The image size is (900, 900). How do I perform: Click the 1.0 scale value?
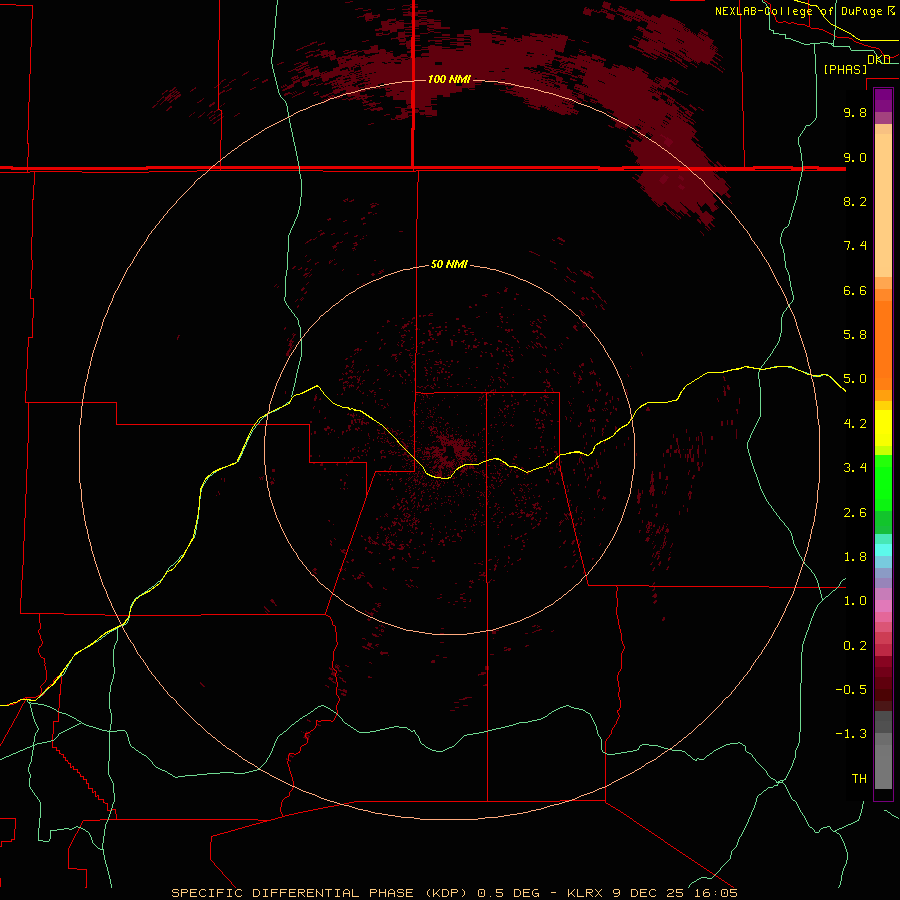(x=855, y=601)
